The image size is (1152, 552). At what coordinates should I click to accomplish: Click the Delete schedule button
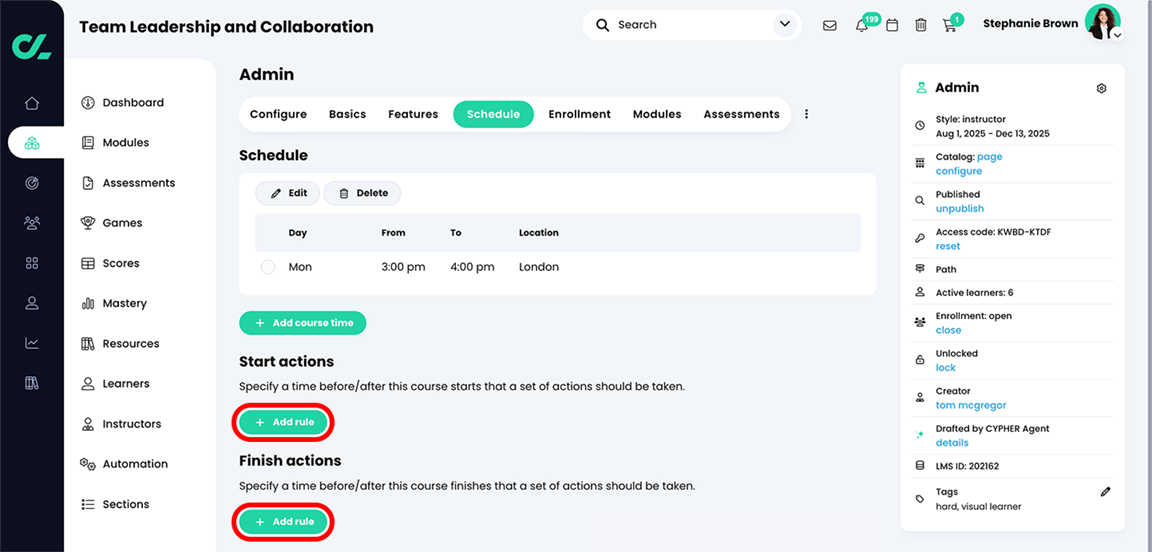click(x=362, y=193)
